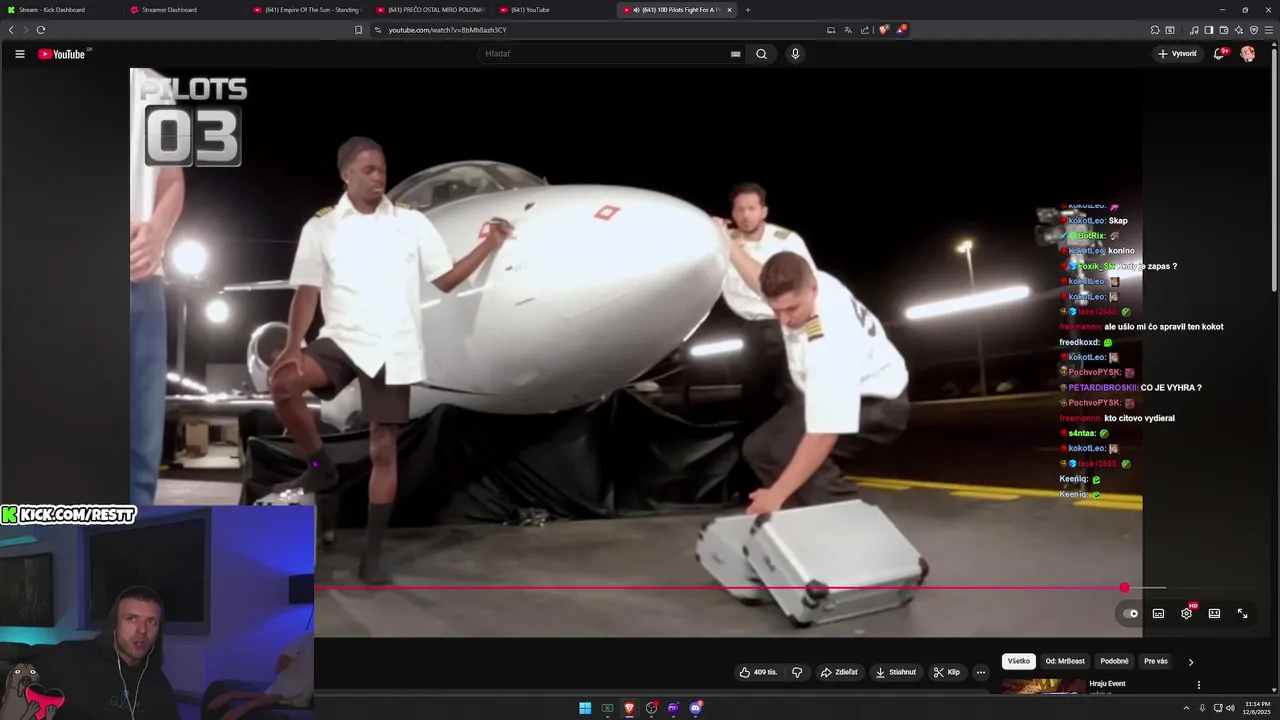Click the Hraju Event video title
The width and height of the screenshot is (1280, 720).
[x=1107, y=684]
